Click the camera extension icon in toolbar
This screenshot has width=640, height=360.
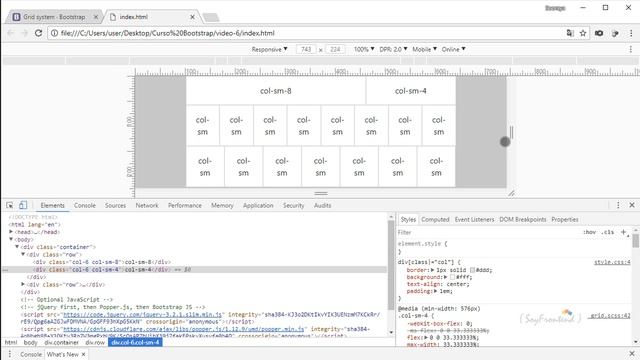pos(599,33)
